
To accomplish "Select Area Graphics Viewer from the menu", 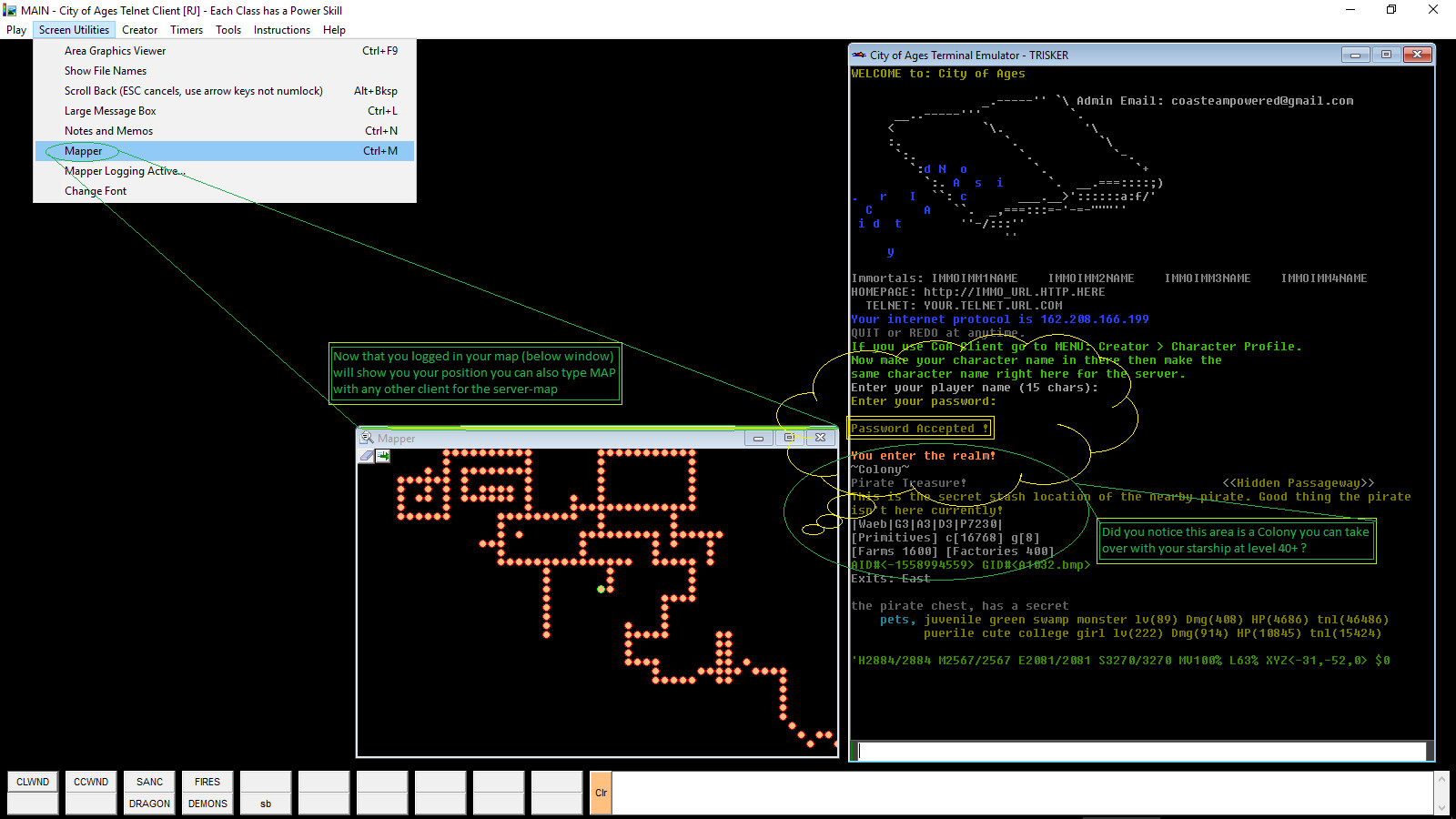I will pos(115,50).
